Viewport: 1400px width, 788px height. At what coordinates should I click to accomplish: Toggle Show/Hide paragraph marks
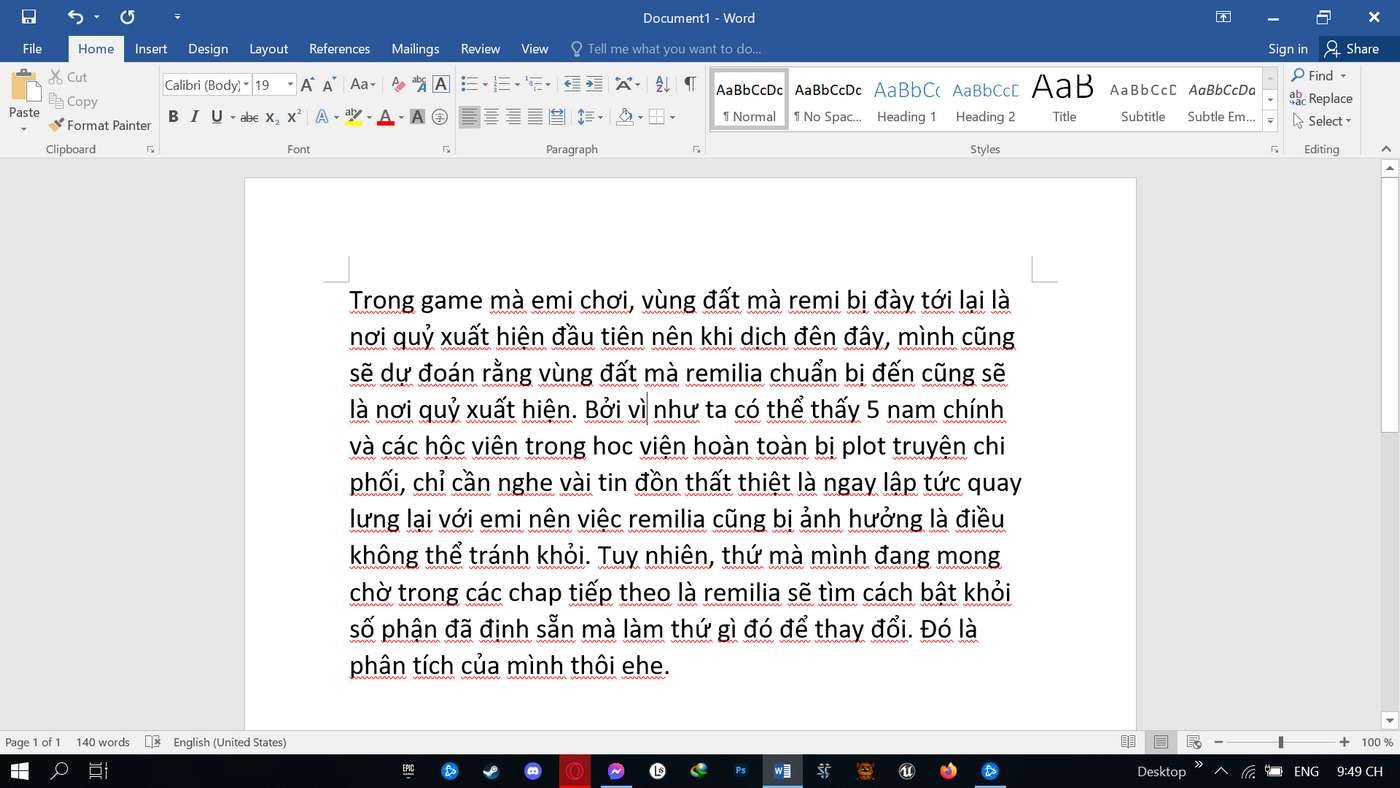[689, 85]
